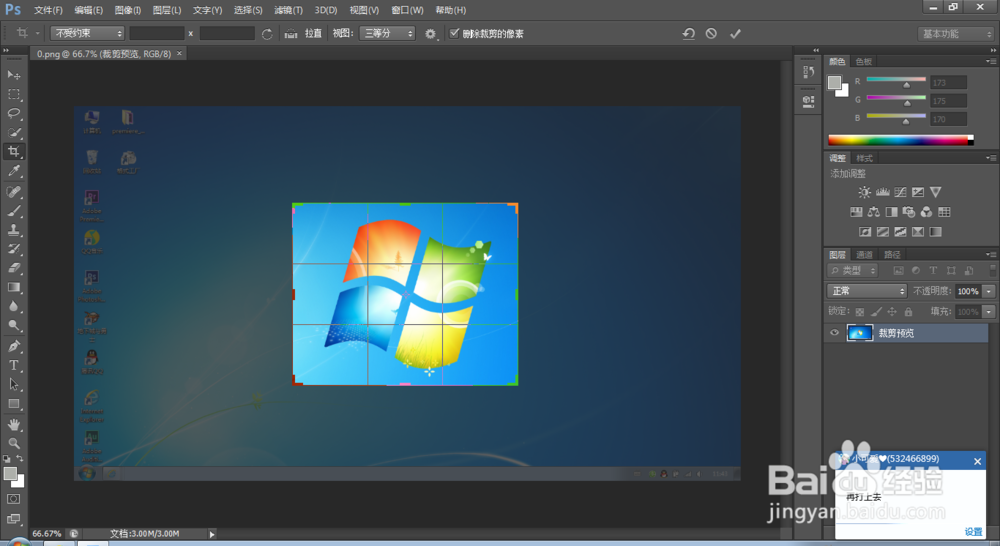Open the Color panel flyout menu
This screenshot has width=1000, height=546.
(990, 61)
